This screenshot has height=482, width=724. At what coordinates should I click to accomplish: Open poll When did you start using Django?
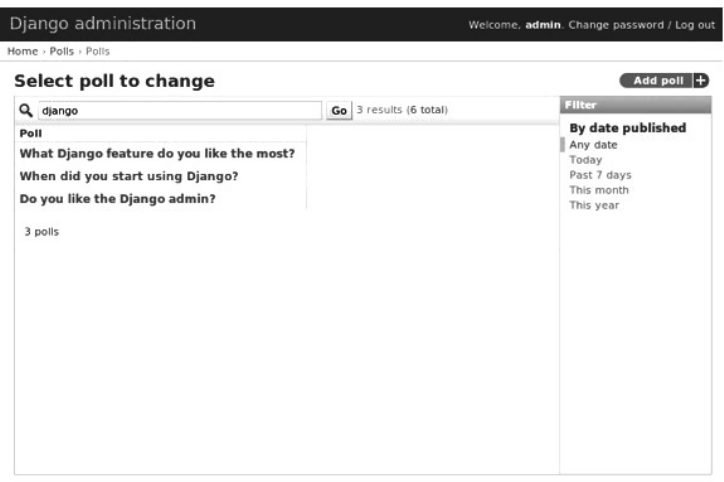coord(129,176)
